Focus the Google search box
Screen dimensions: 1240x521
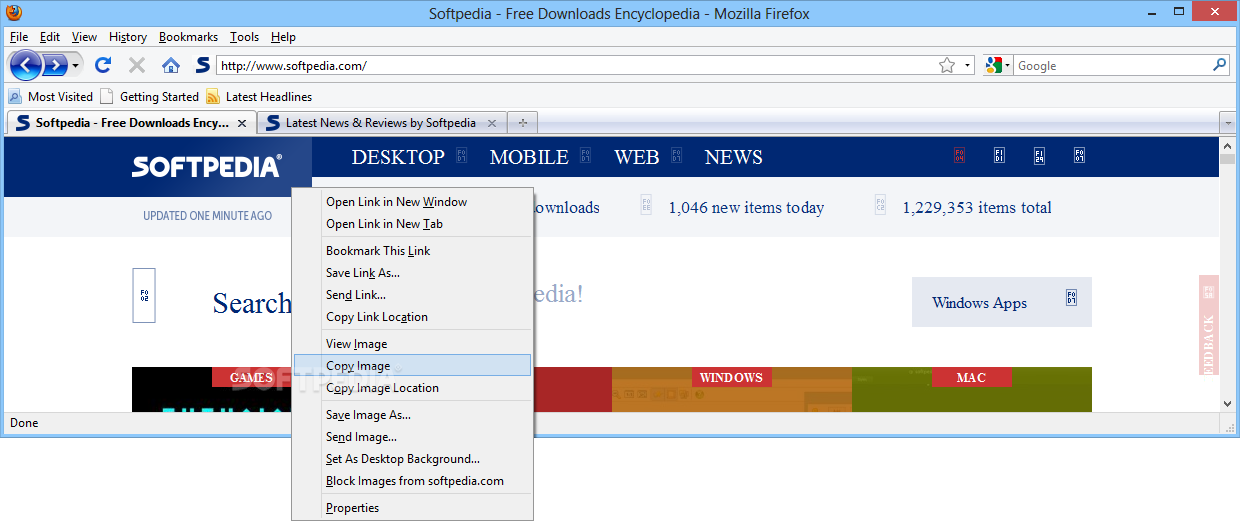[x=1112, y=65]
